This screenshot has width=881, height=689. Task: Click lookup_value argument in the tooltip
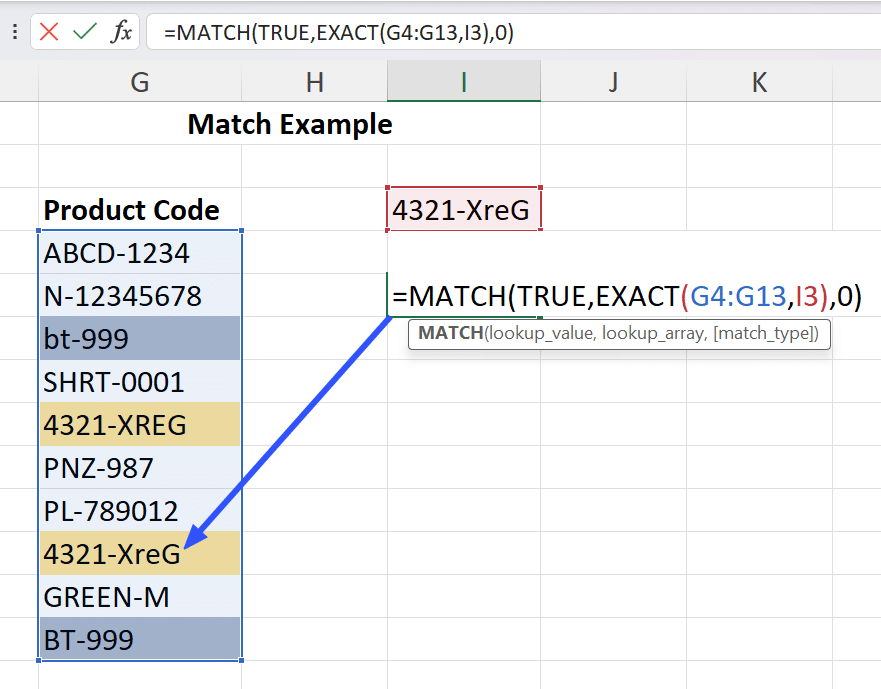tap(542, 334)
